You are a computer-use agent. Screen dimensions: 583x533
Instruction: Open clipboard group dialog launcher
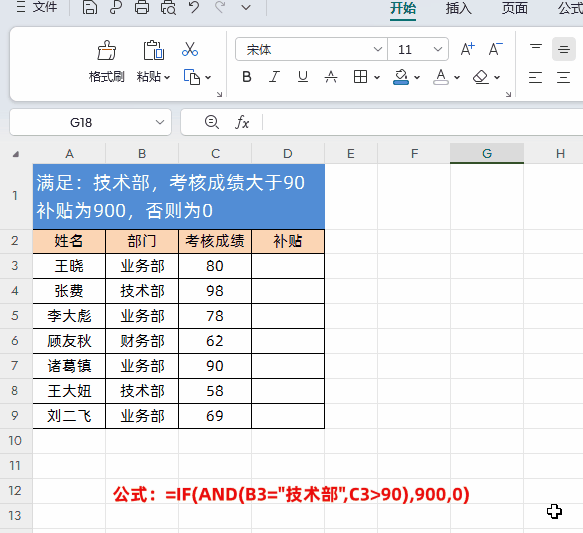click(219, 94)
